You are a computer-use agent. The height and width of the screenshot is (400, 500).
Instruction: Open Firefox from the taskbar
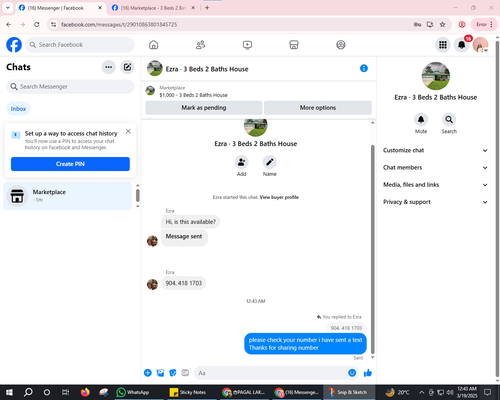tap(85, 392)
